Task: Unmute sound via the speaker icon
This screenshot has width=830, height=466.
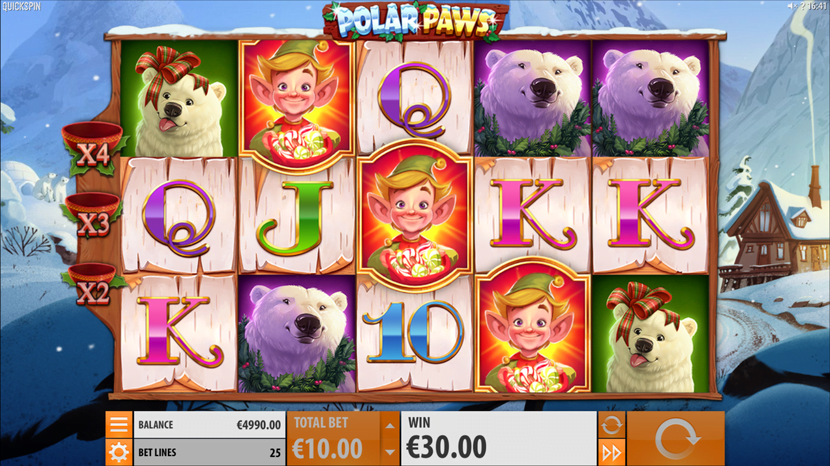Action: (791, 6)
